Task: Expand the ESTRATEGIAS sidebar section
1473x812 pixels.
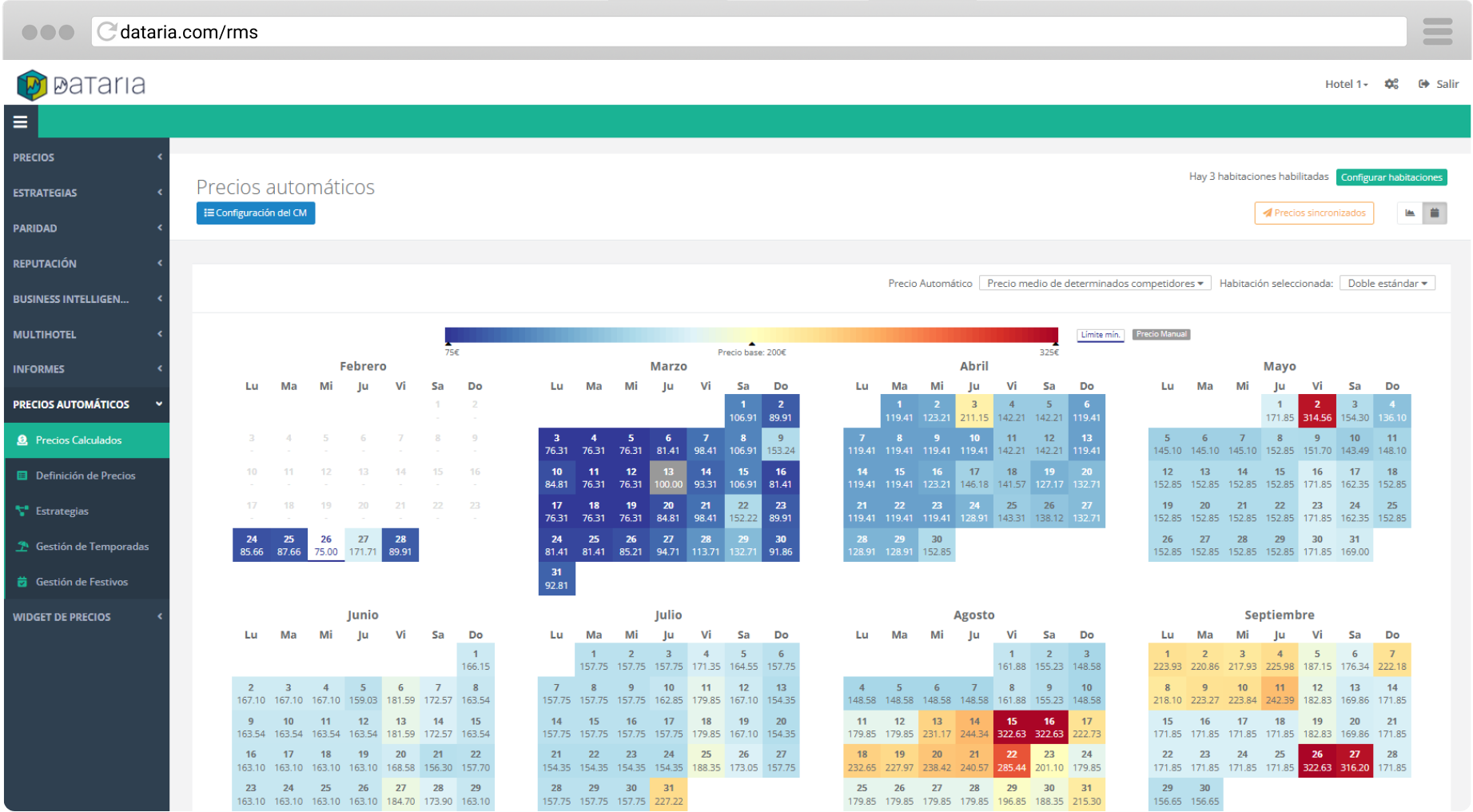Action: pos(86,193)
